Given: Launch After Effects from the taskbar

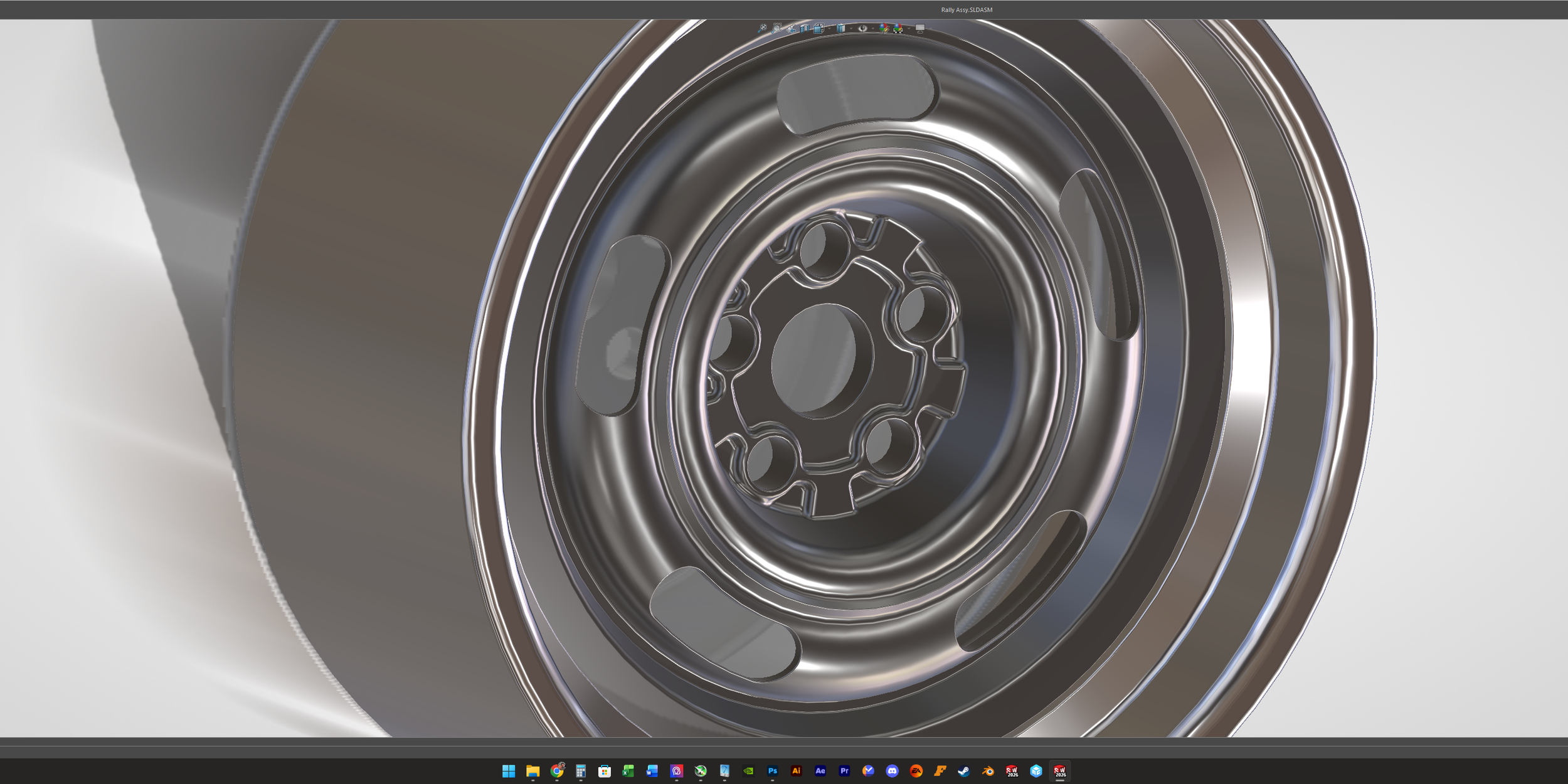Looking at the screenshot, I should click(820, 771).
